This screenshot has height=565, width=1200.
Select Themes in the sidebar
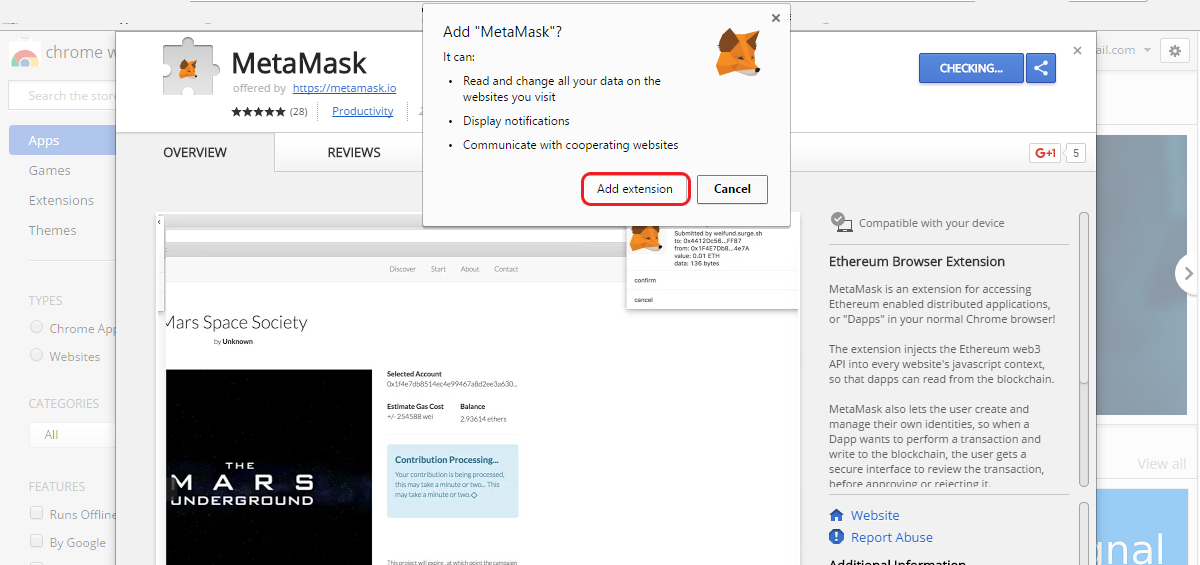[x=52, y=230]
